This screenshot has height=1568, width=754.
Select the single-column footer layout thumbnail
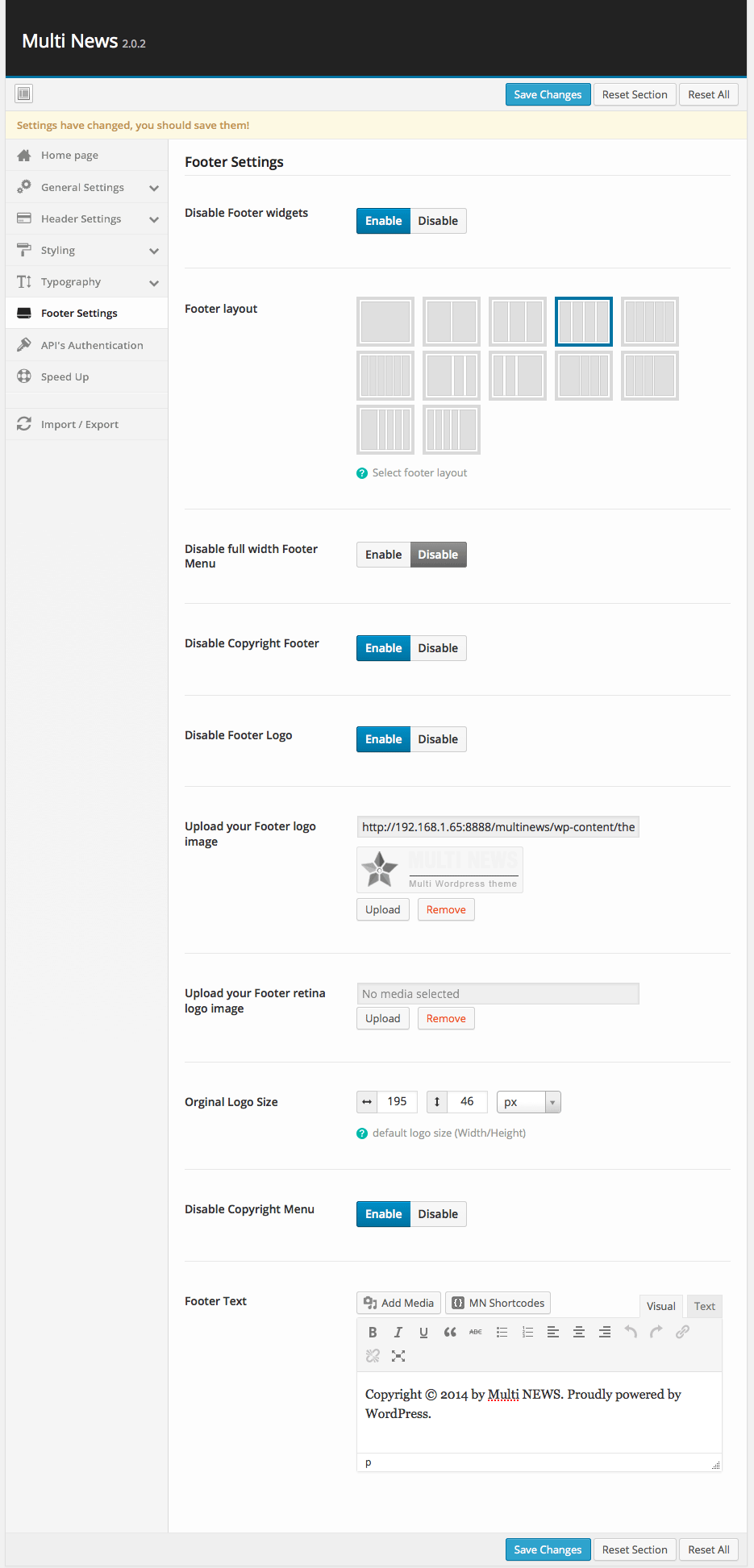click(x=385, y=322)
